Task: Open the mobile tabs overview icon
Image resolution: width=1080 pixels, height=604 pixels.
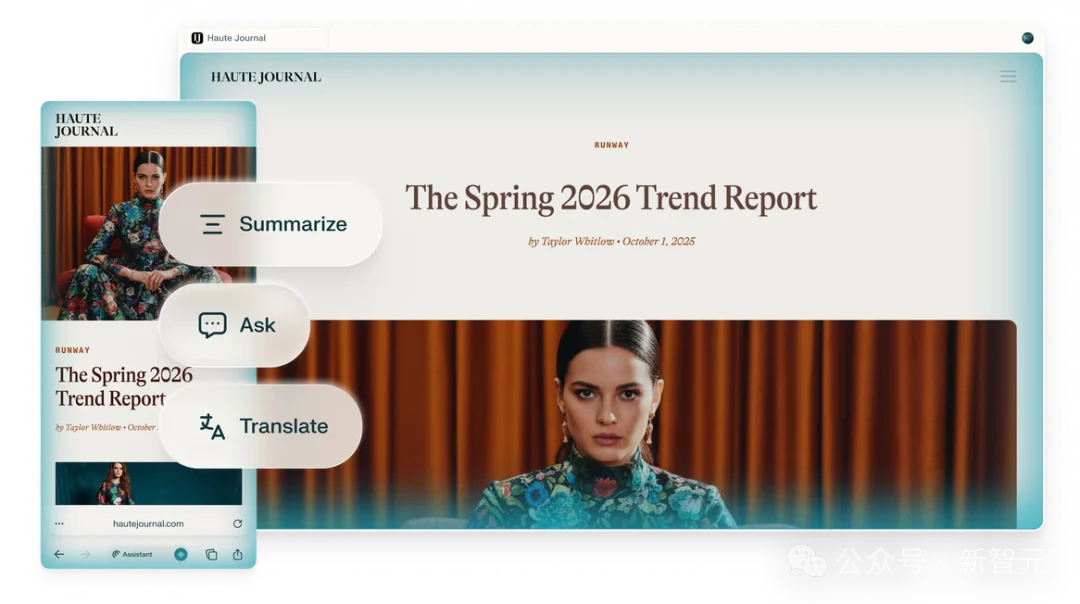Action: pos(211,554)
